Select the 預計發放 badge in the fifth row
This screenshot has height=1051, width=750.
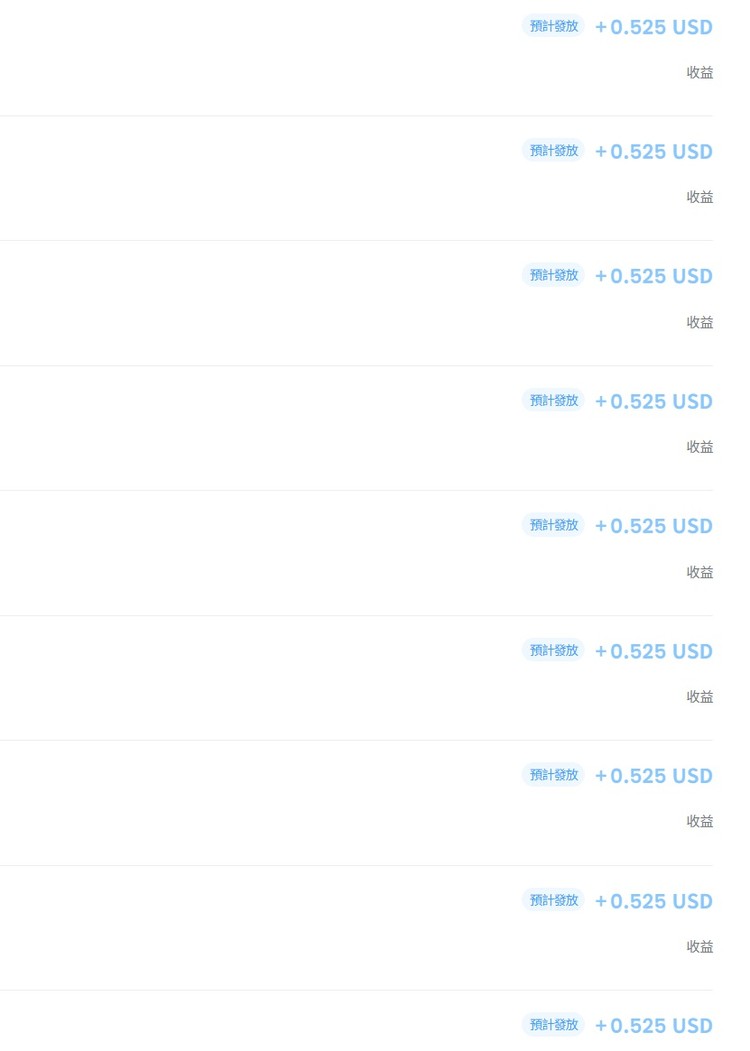pos(553,525)
